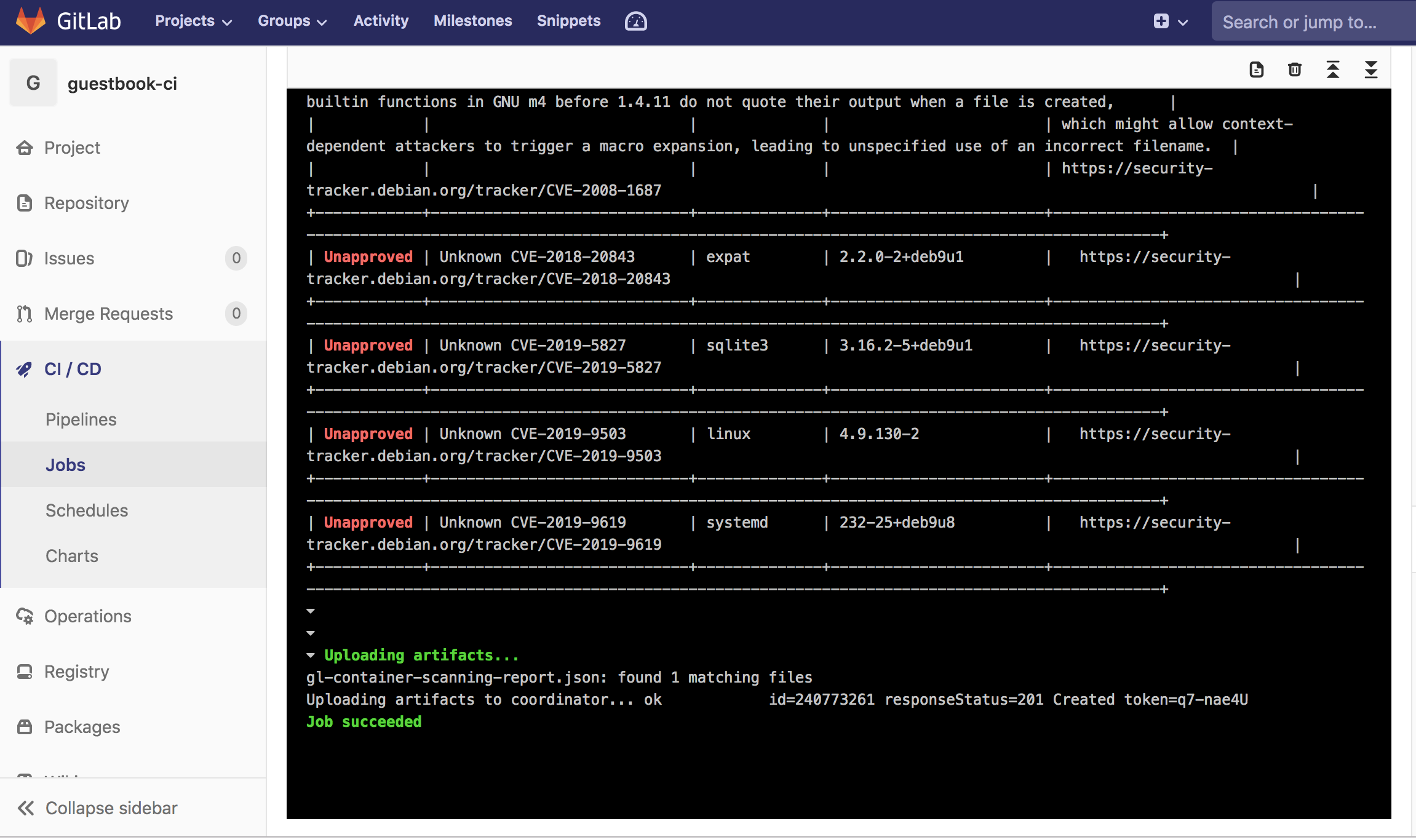Select the Schedules menu item
This screenshot has width=1416, height=840.
point(87,510)
